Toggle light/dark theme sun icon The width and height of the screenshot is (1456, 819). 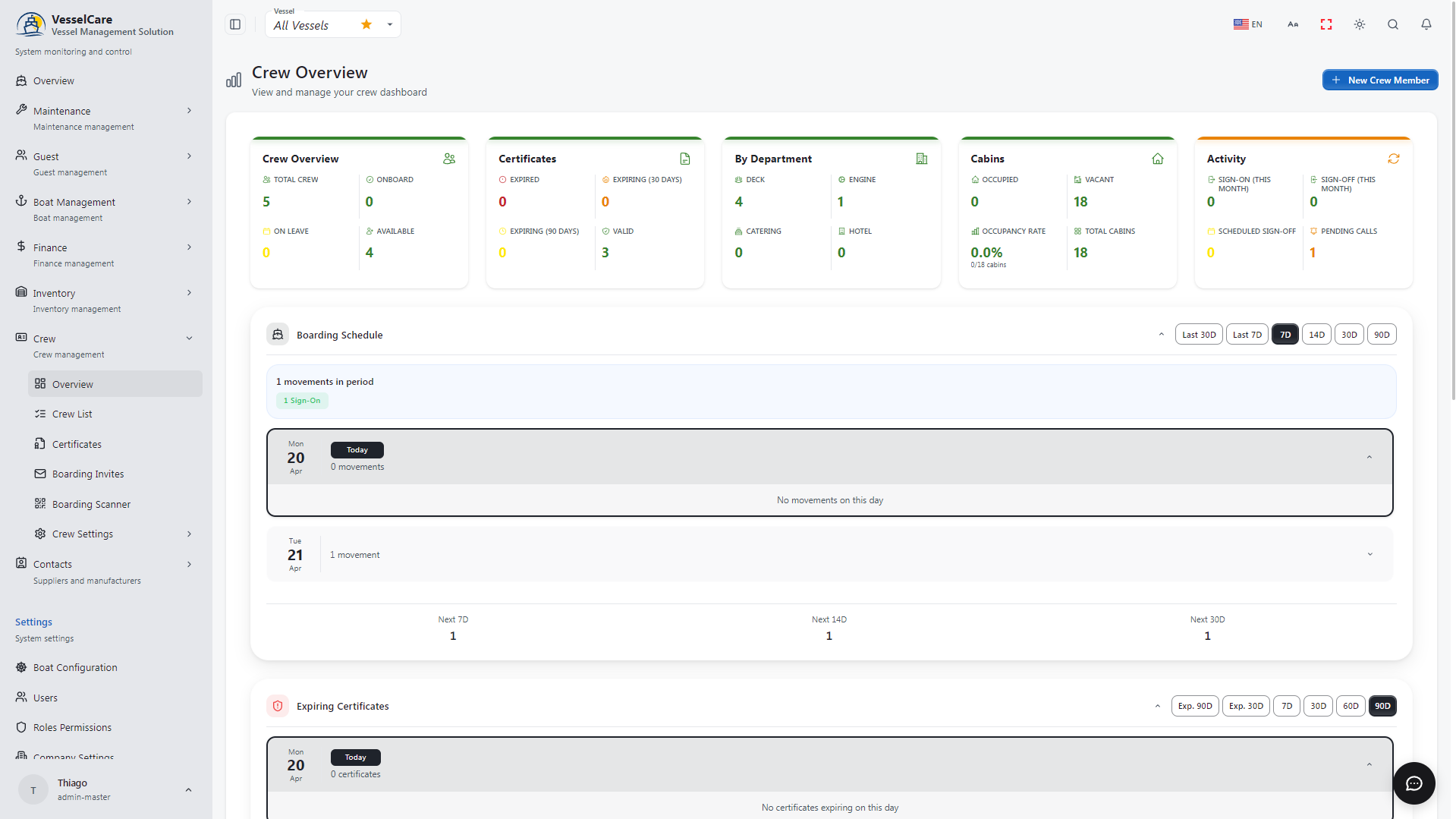click(1360, 24)
